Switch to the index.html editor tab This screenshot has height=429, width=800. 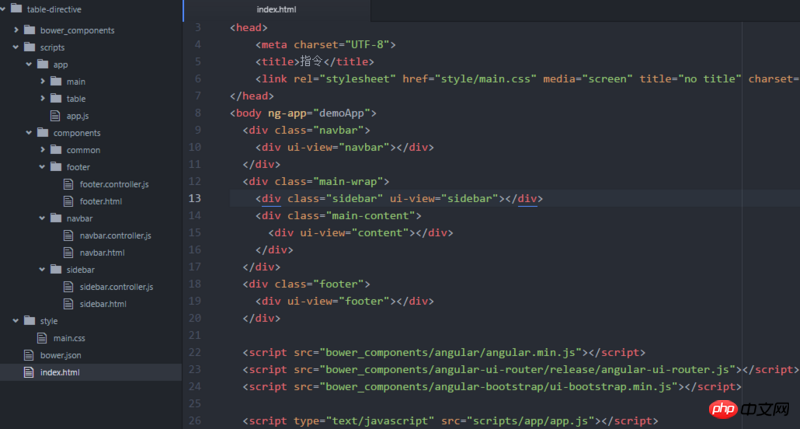[276, 10]
